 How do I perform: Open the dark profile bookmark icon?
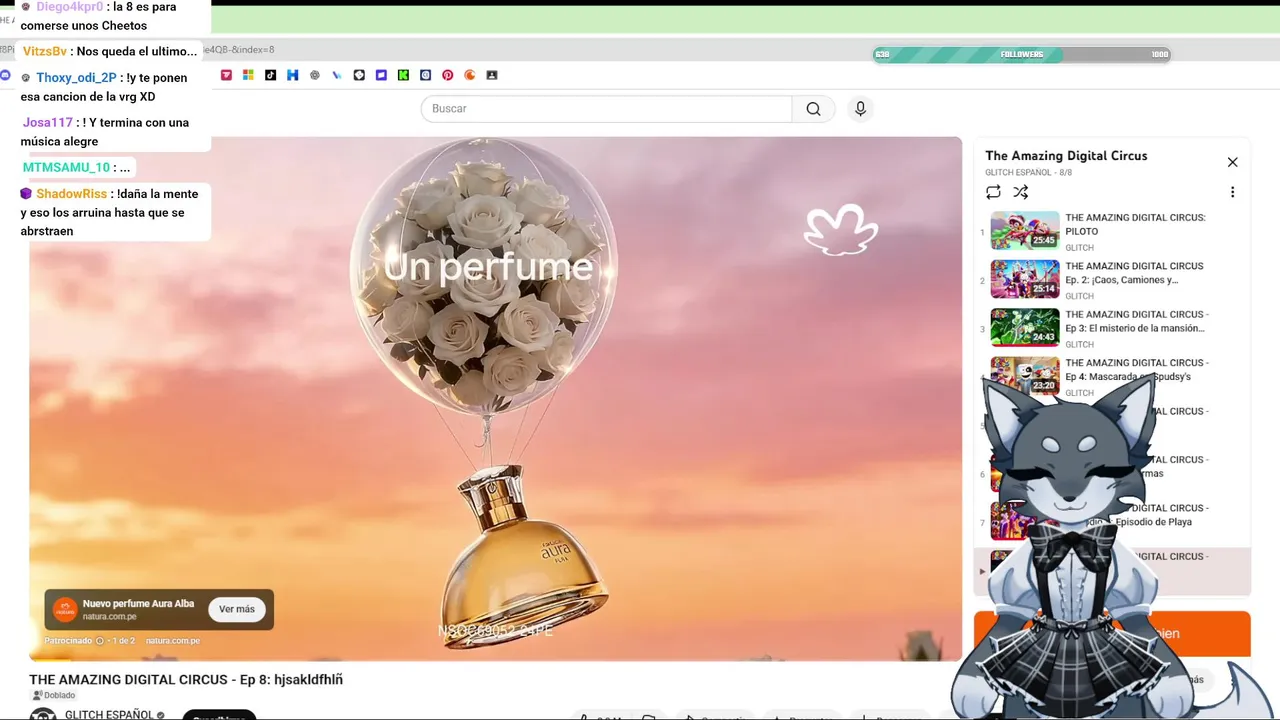coord(491,75)
